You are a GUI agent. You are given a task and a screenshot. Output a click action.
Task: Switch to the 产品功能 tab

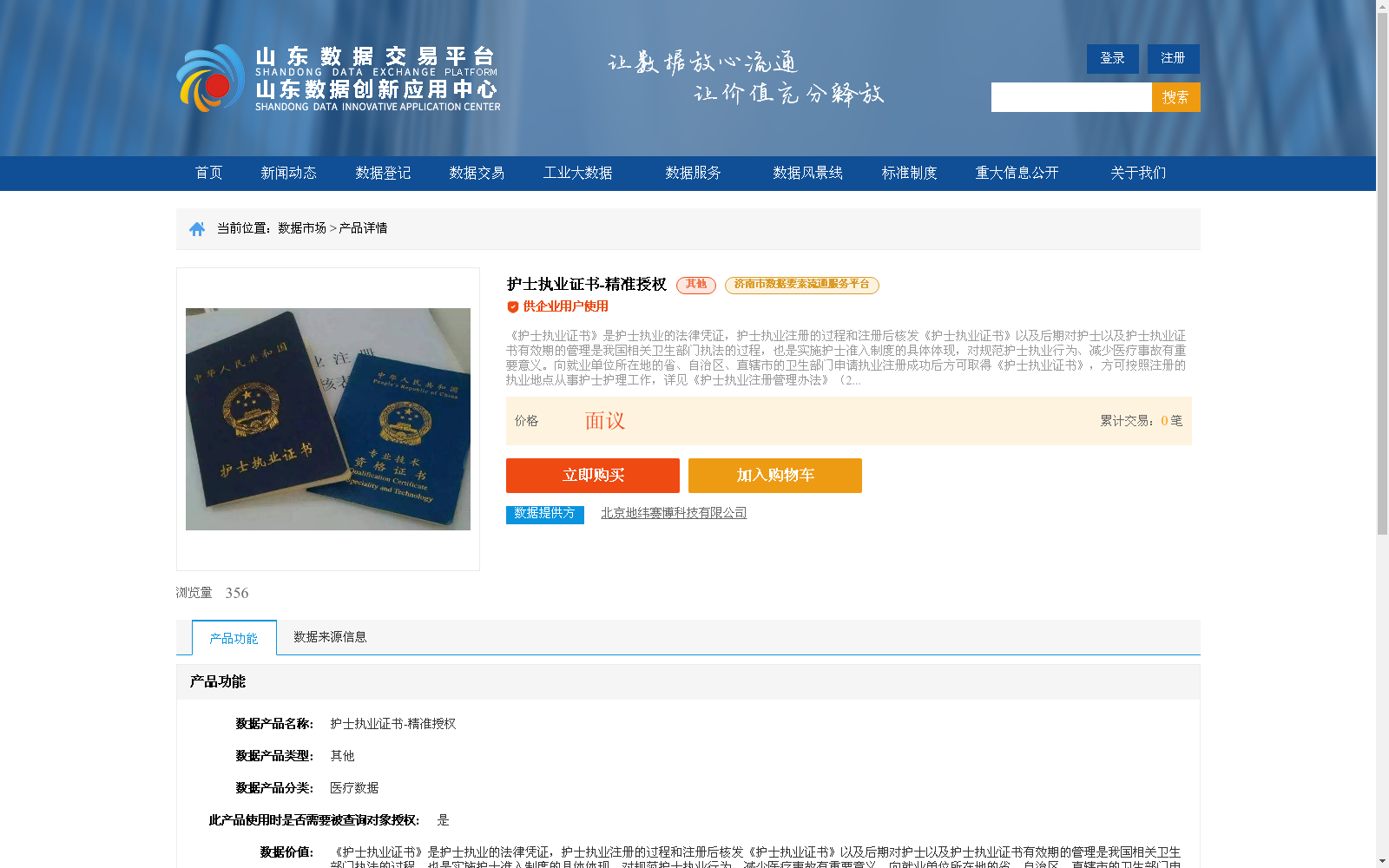[234, 638]
